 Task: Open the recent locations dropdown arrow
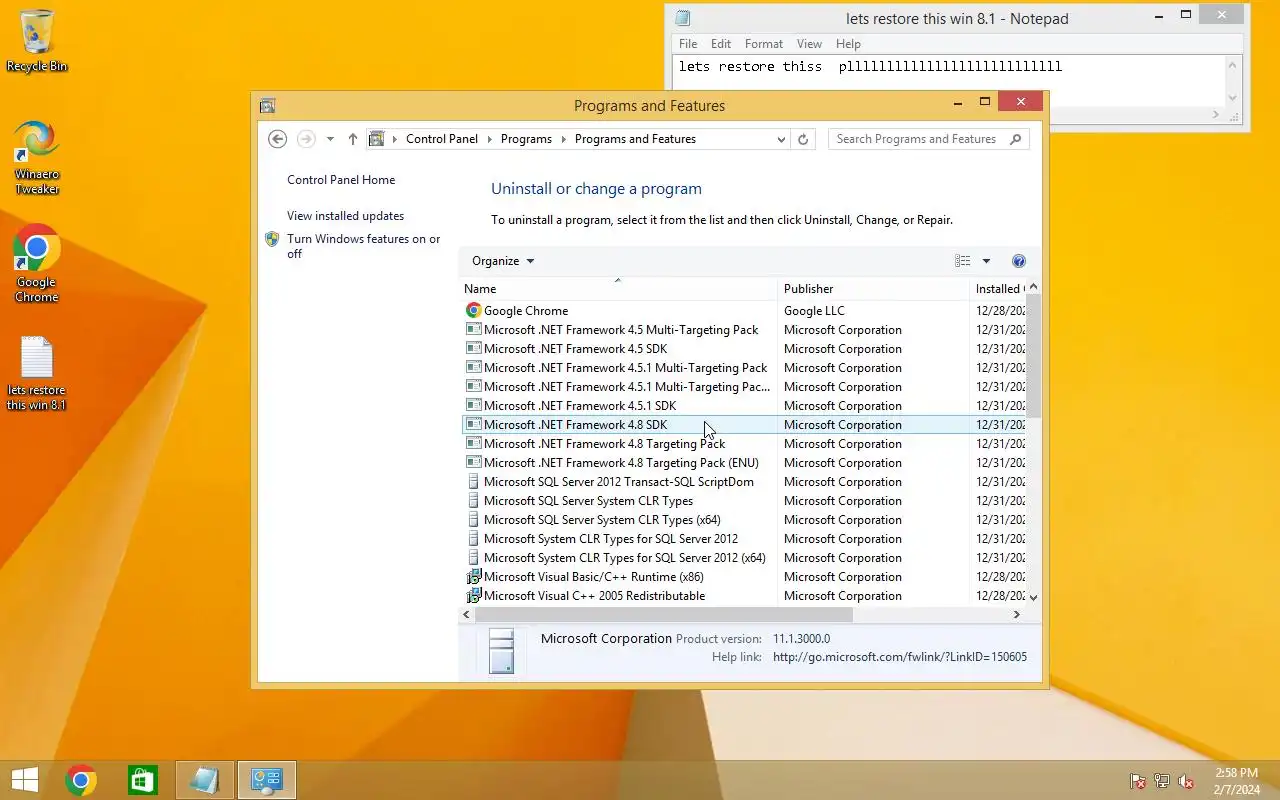click(330, 139)
